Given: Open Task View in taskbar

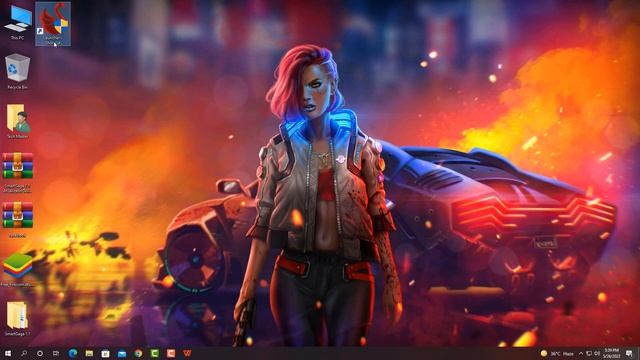Looking at the screenshot, I should click(56, 353).
